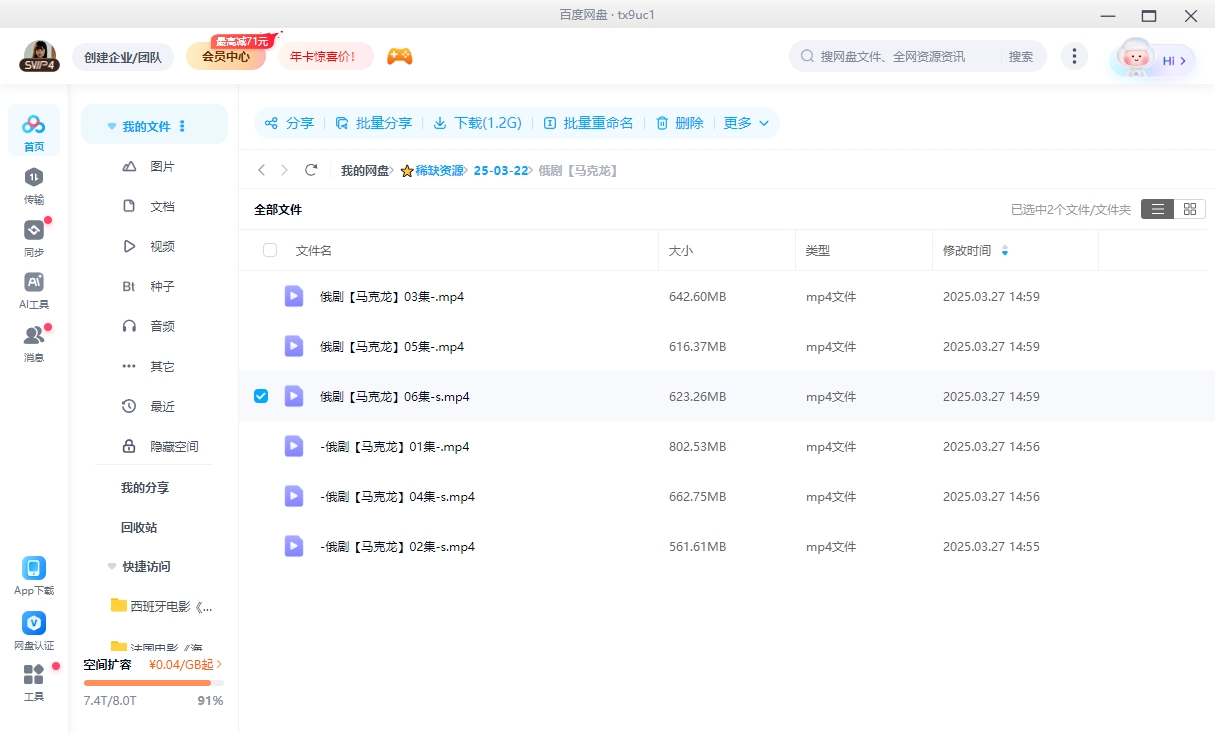Image resolution: width=1215 pixels, height=733 pixels.
Task: Switch to the 视频 category
Action: point(160,246)
